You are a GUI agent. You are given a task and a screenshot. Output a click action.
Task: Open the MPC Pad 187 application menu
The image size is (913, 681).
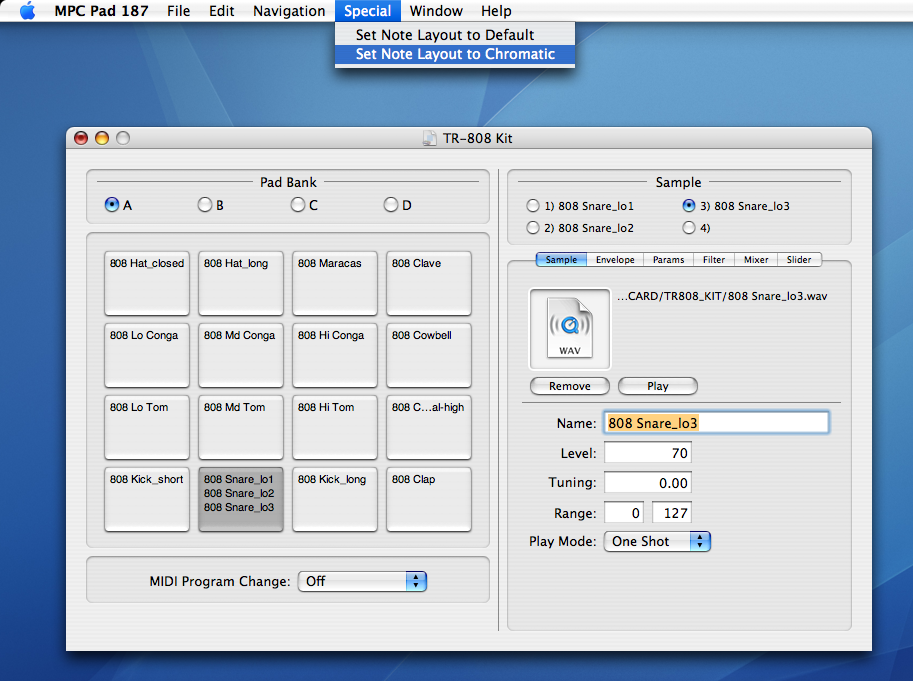point(101,10)
